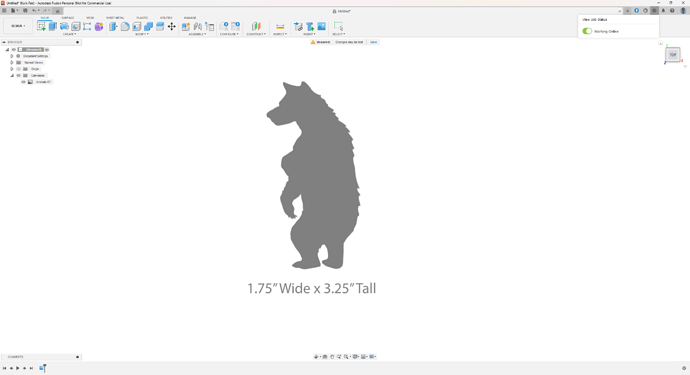
Task: Choose the Fillet tool in Modify
Action: click(x=125, y=27)
